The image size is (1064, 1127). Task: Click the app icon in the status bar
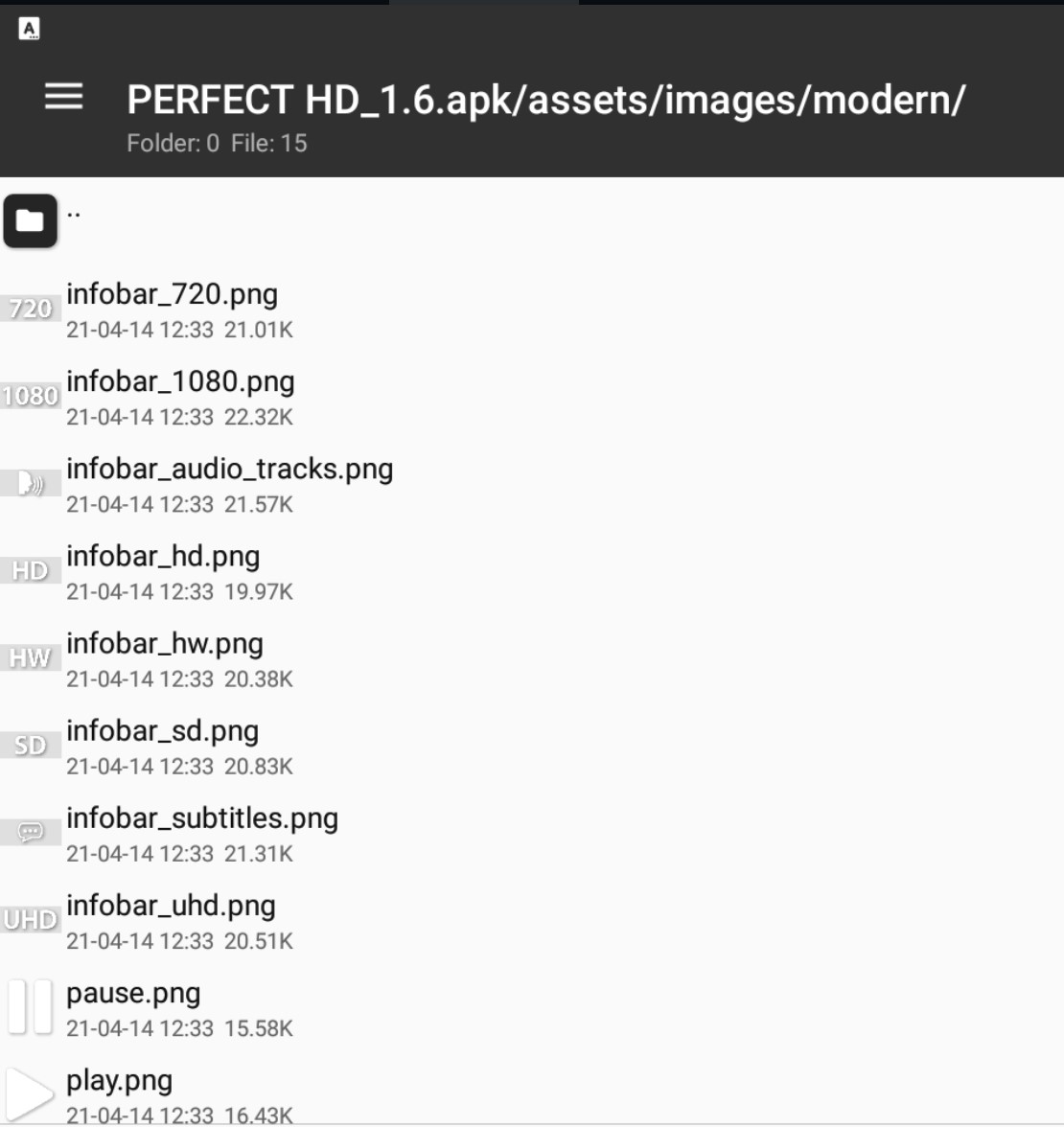[x=26, y=29]
